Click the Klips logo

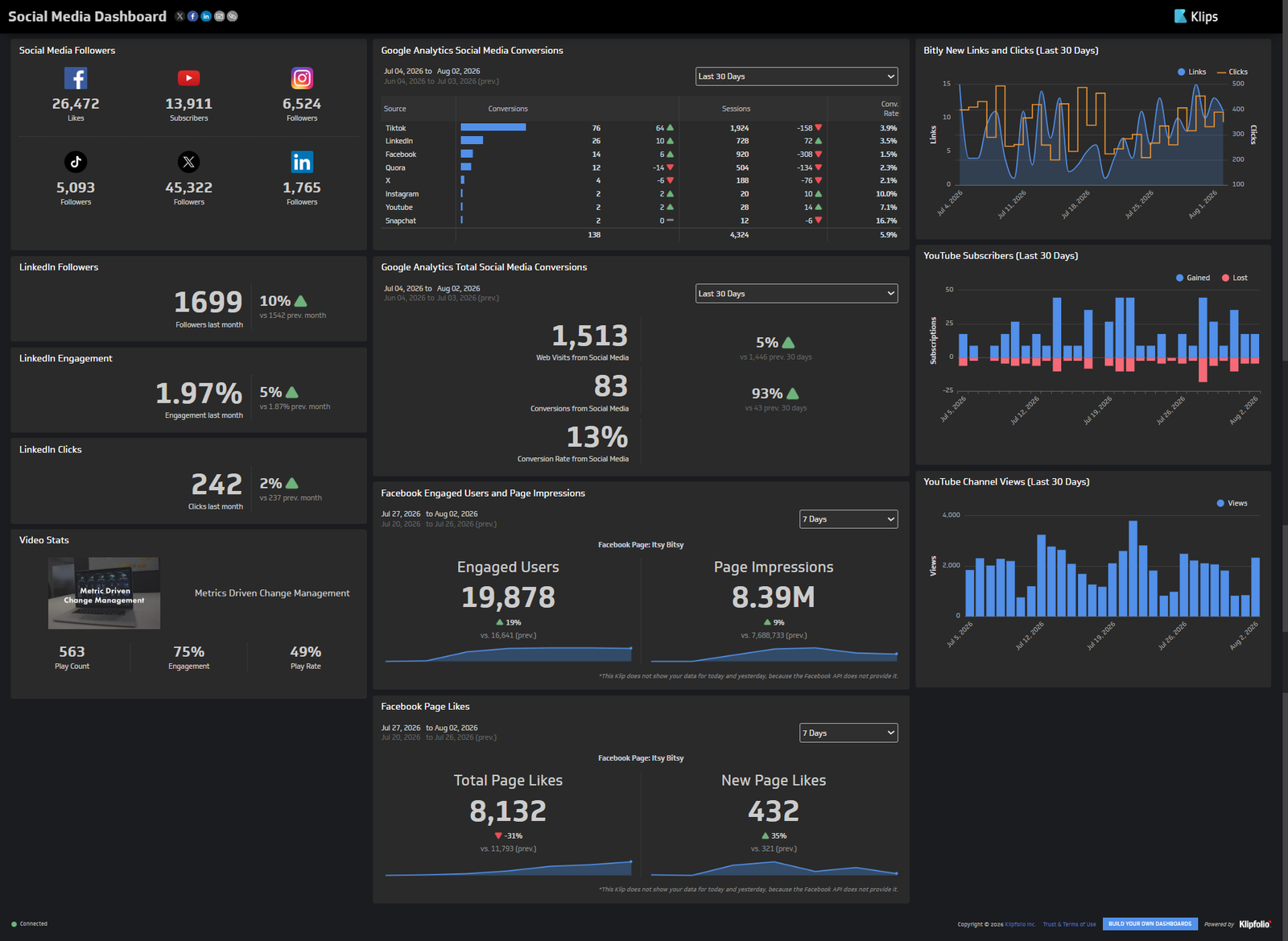(x=1195, y=16)
